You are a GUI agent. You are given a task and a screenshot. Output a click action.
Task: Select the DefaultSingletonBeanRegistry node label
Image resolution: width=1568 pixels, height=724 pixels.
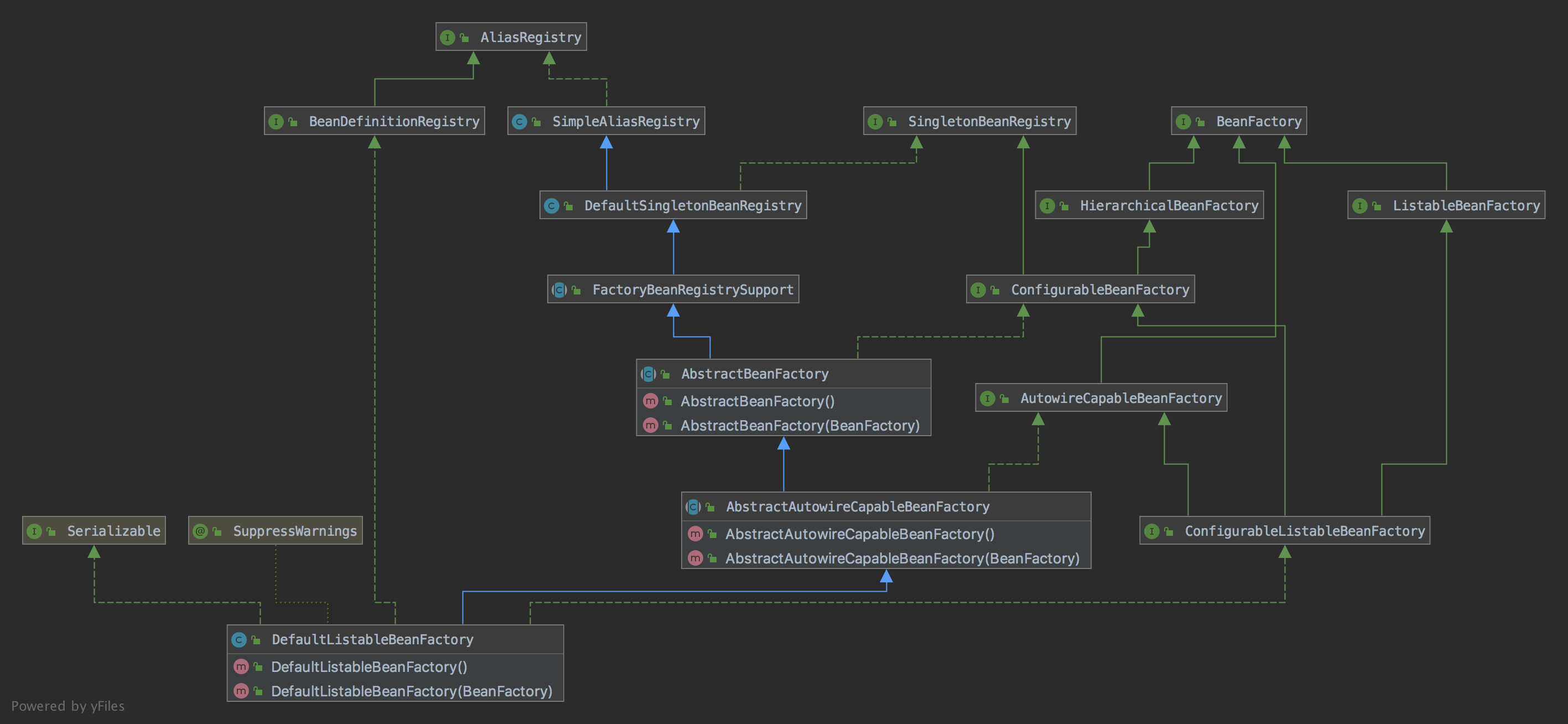693,205
